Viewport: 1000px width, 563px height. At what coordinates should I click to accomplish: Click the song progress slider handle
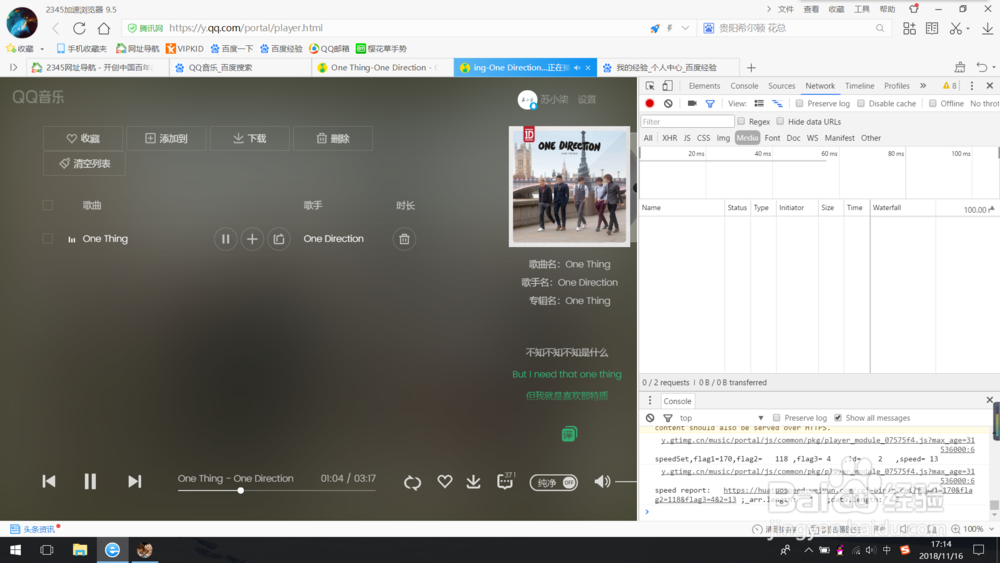[240, 490]
